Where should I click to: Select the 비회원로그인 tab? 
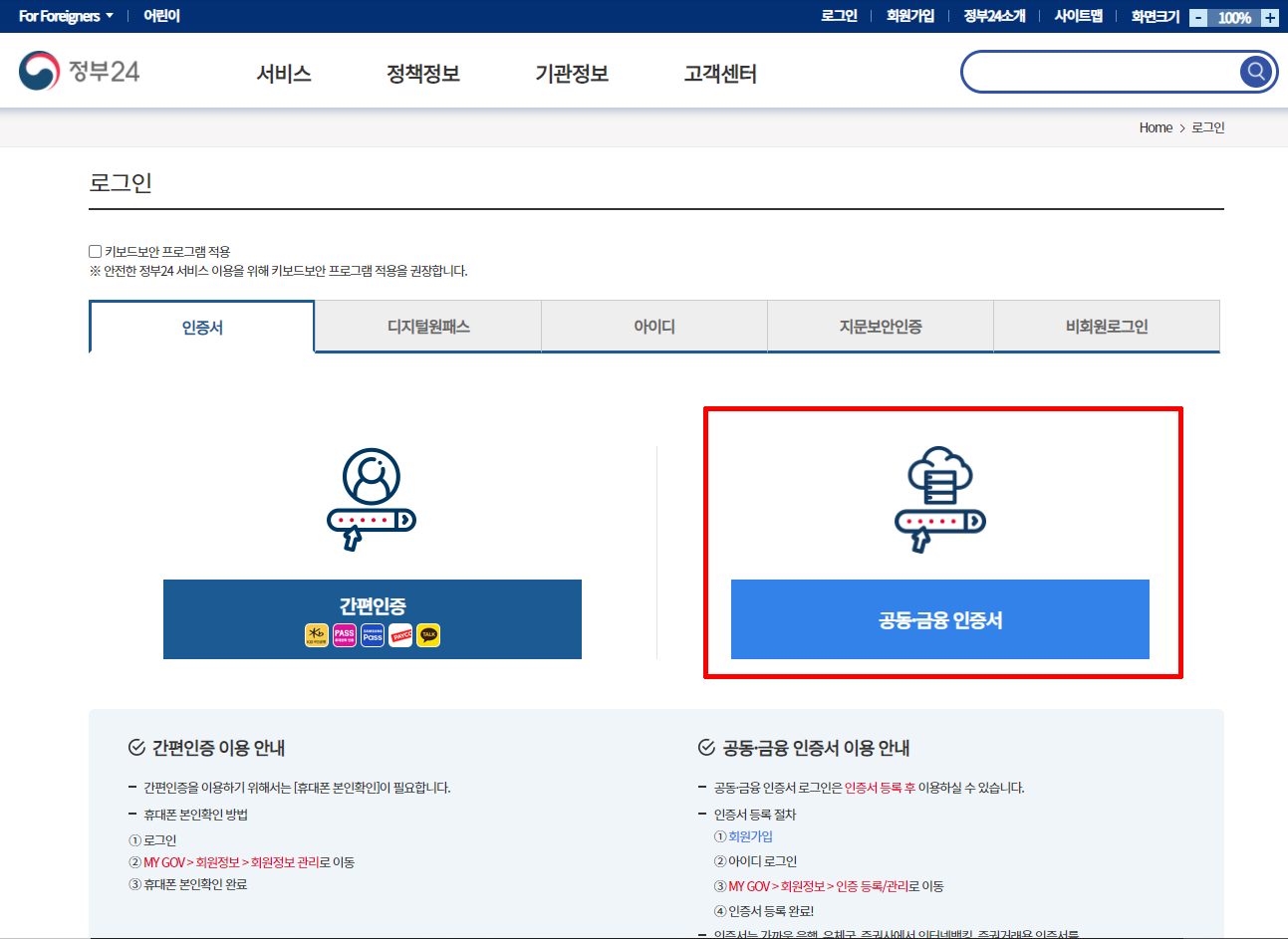tap(1107, 327)
